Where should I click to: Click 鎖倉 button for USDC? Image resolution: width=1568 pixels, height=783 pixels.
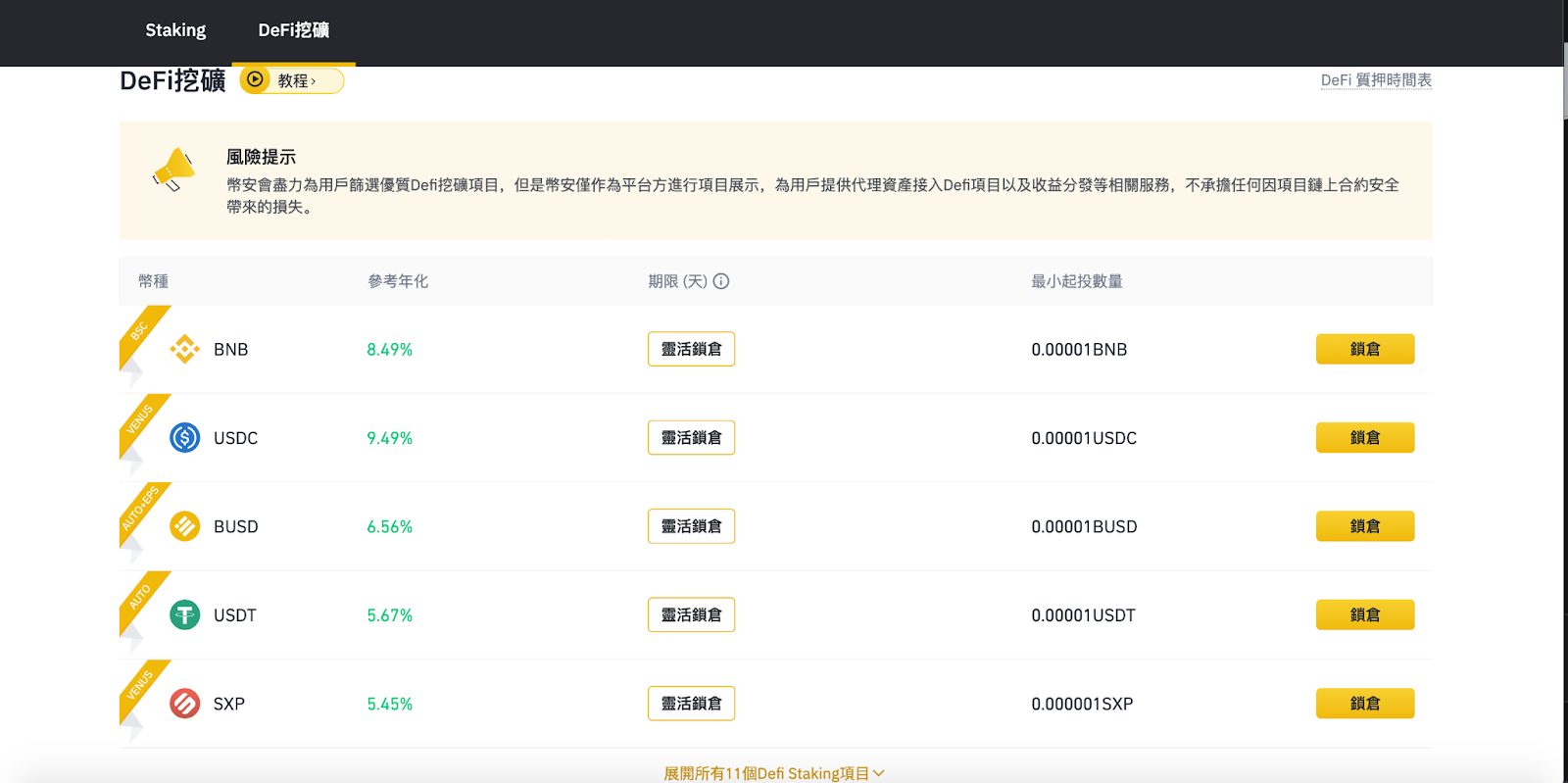pos(1365,437)
